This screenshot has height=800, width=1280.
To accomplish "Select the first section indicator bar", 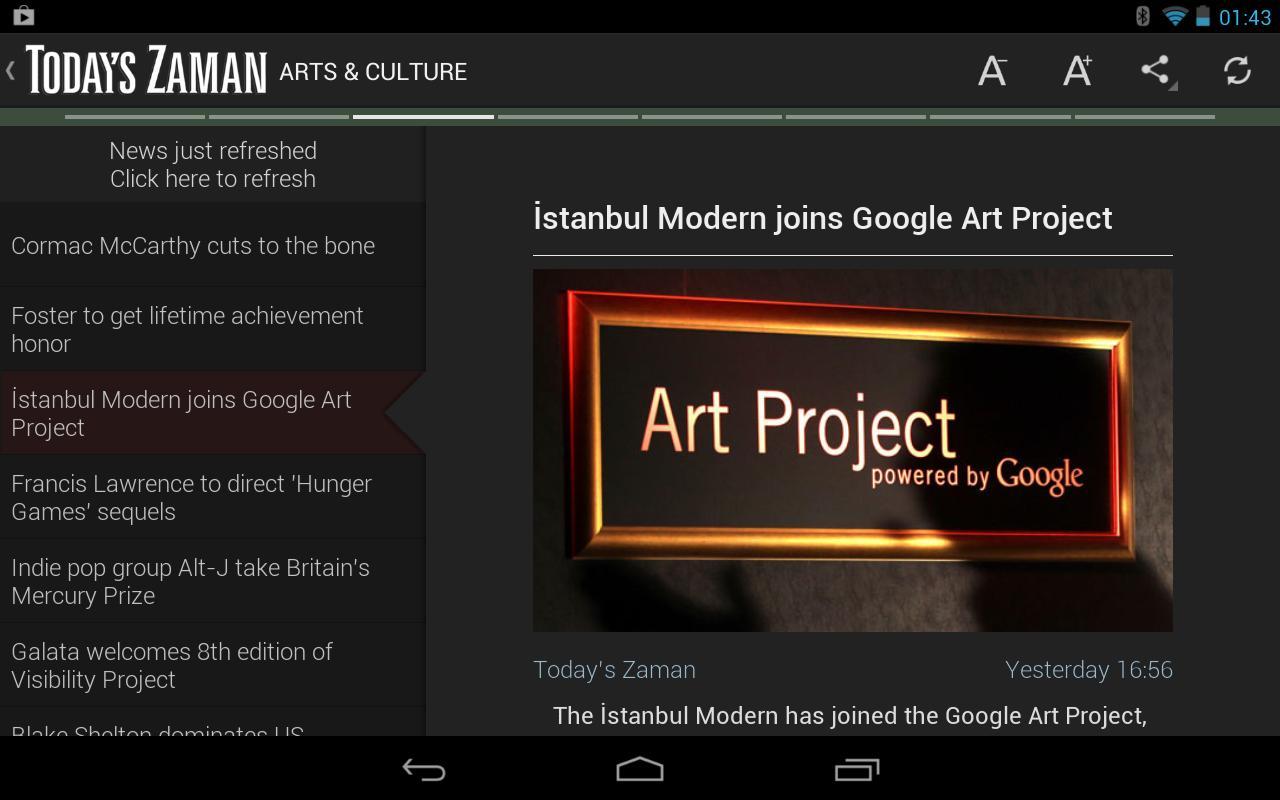I will [x=134, y=117].
